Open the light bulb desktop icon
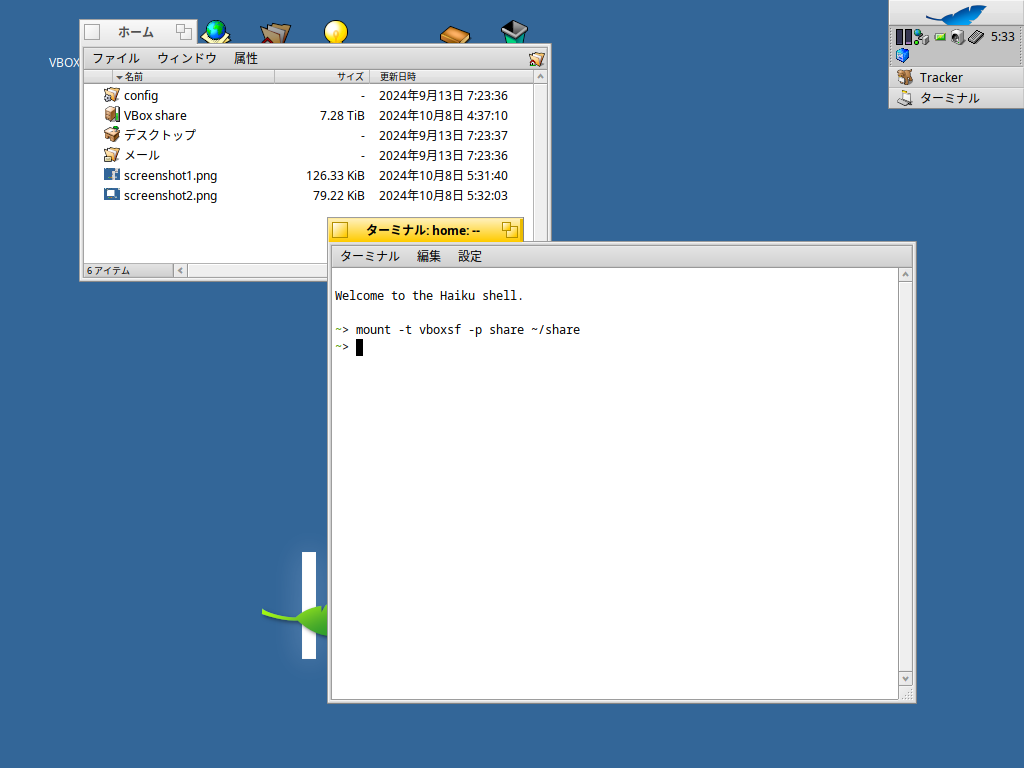Viewport: 1024px width, 768px height. (x=336, y=32)
